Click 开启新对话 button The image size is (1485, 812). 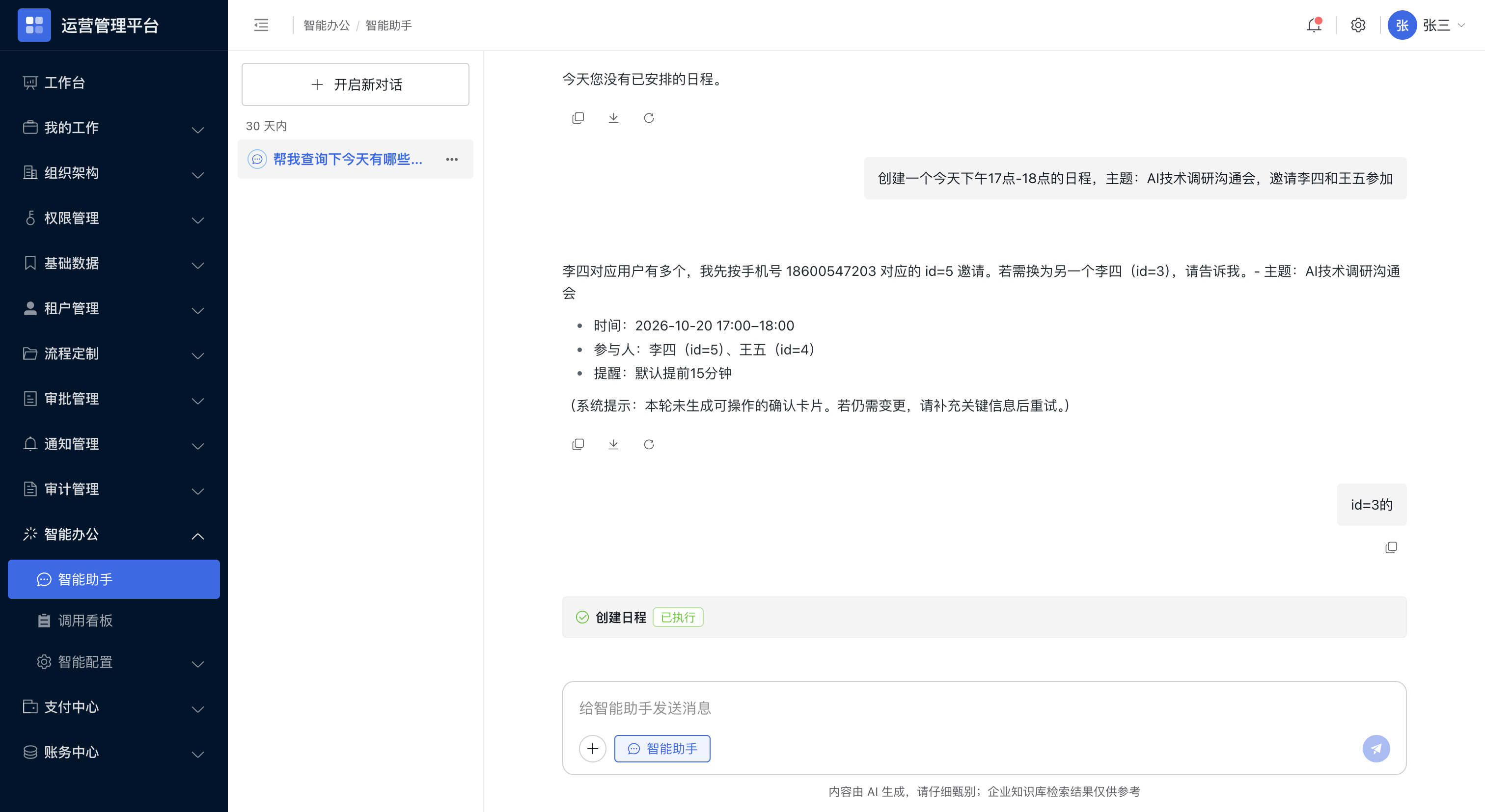355,84
